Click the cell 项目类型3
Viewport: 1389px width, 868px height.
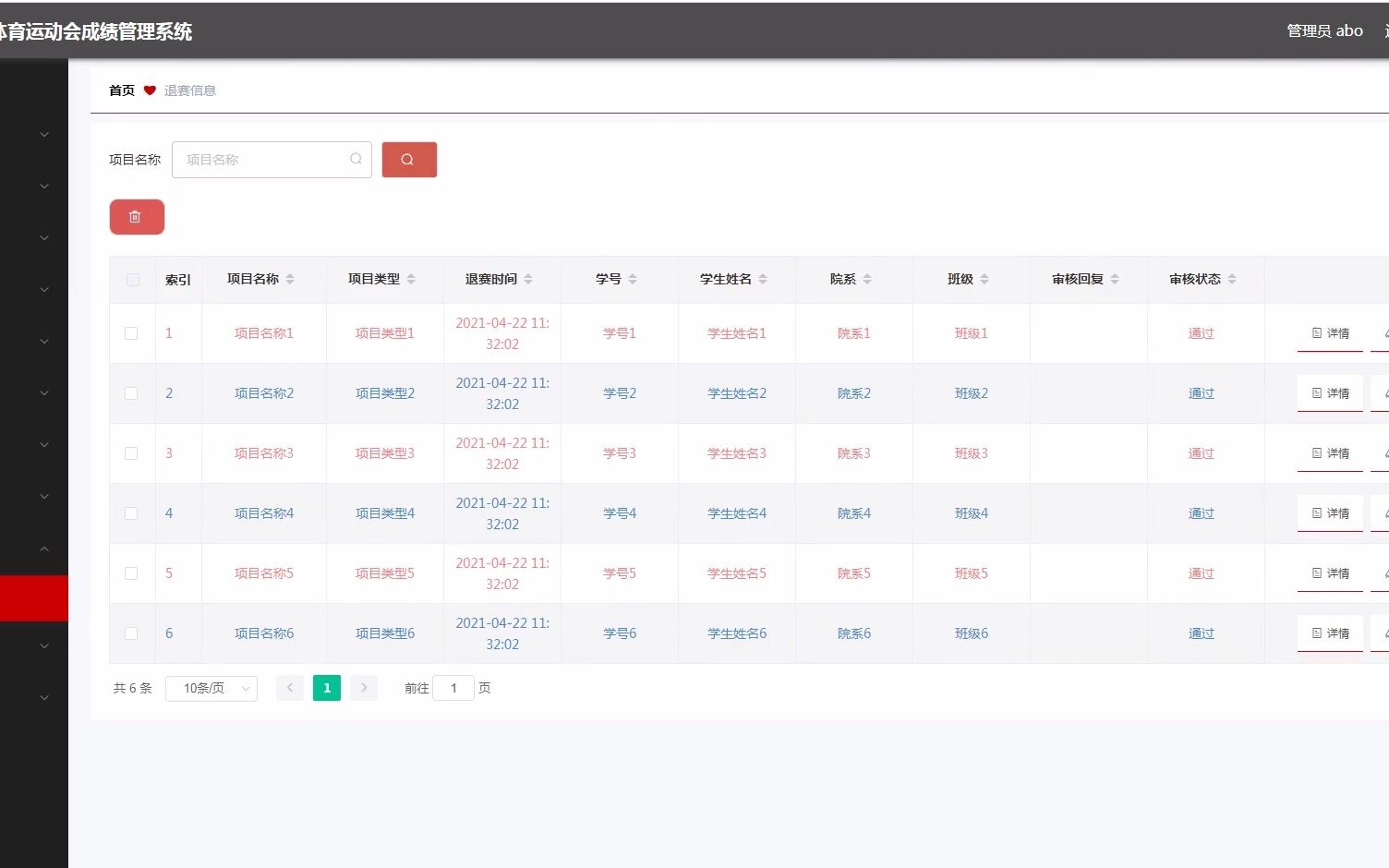pos(385,453)
